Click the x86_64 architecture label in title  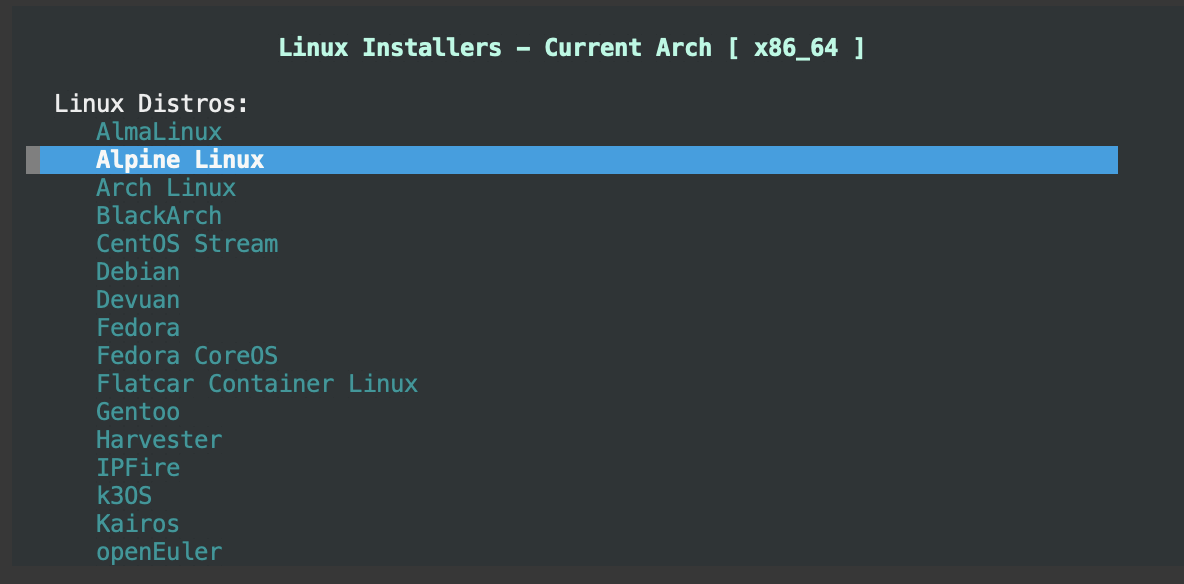point(795,47)
